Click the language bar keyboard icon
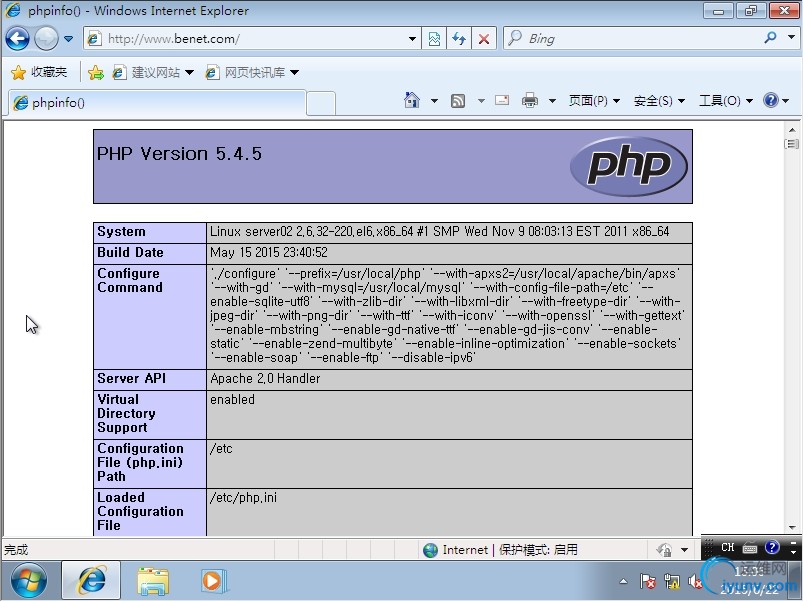The height and width of the screenshot is (602, 803). 750,548
